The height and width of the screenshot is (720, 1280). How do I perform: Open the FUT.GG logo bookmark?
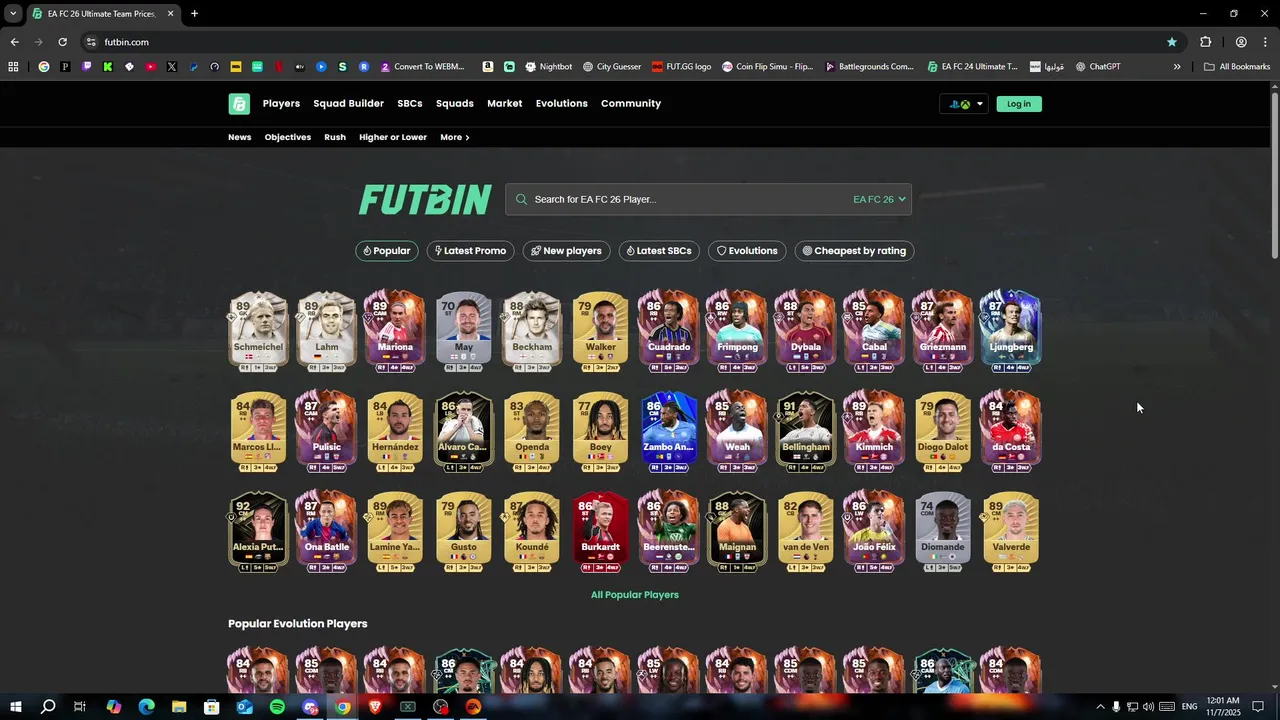pyautogui.click(x=682, y=67)
